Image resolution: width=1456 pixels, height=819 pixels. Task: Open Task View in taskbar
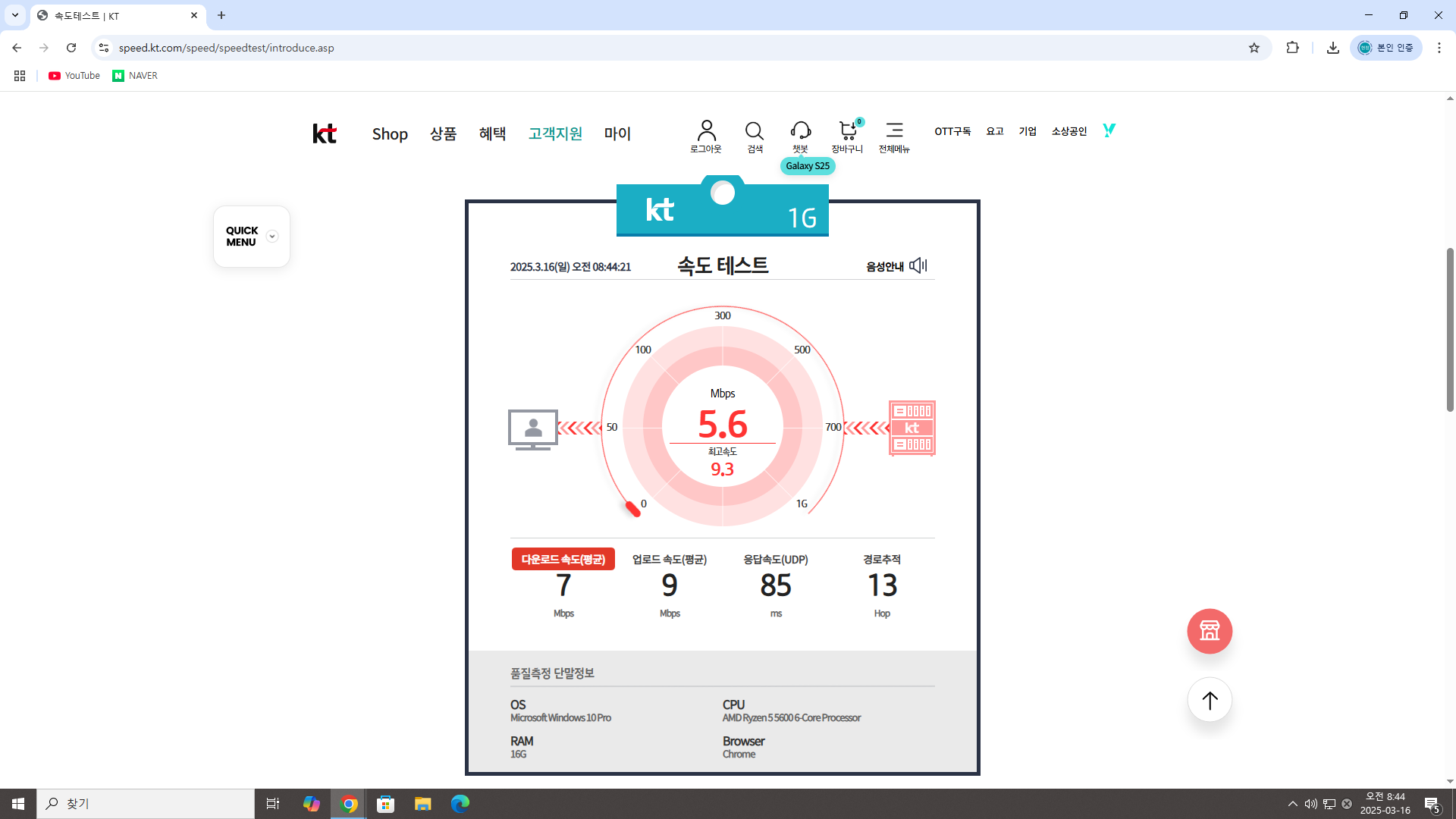pyautogui.click(x=273, y=804)
